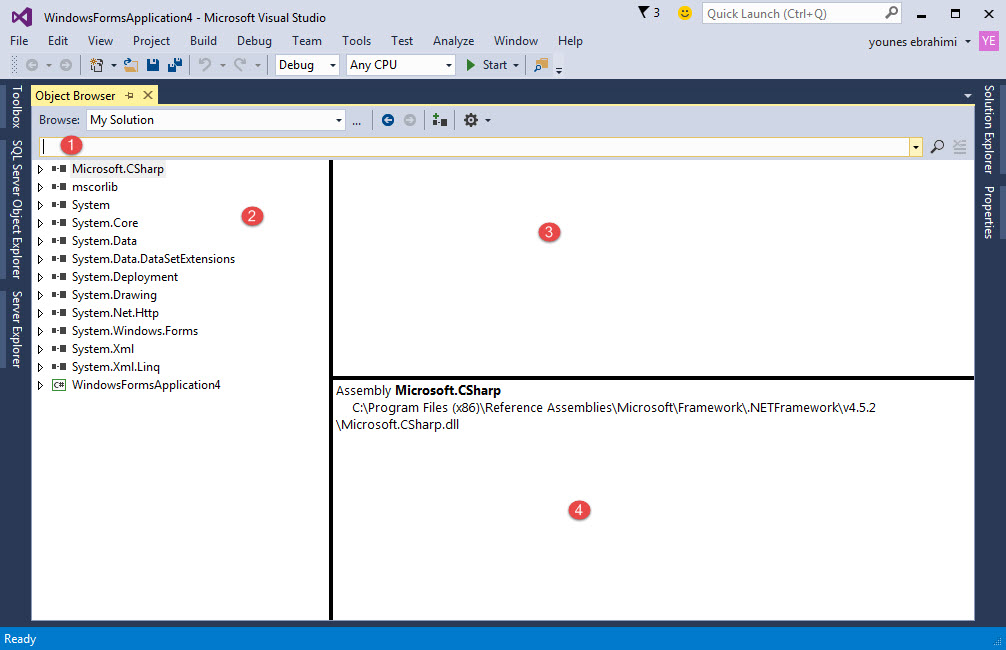Viewport: 1006px width, 650px height.
Task: Click Object Browser back navigation arrow
Action: [x=388, y=120]
